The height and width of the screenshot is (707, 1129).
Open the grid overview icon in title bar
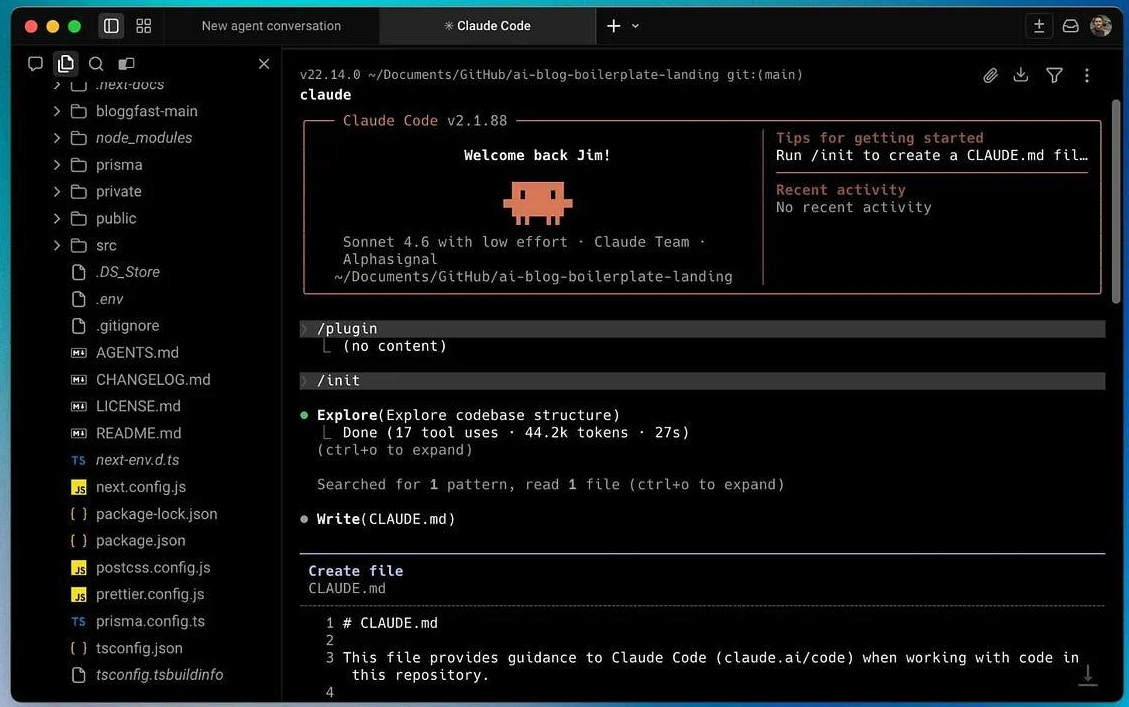144,26
